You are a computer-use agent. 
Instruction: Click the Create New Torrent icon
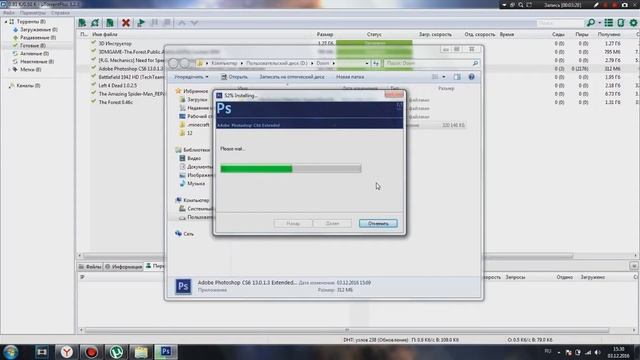click(x=110, y=23)
